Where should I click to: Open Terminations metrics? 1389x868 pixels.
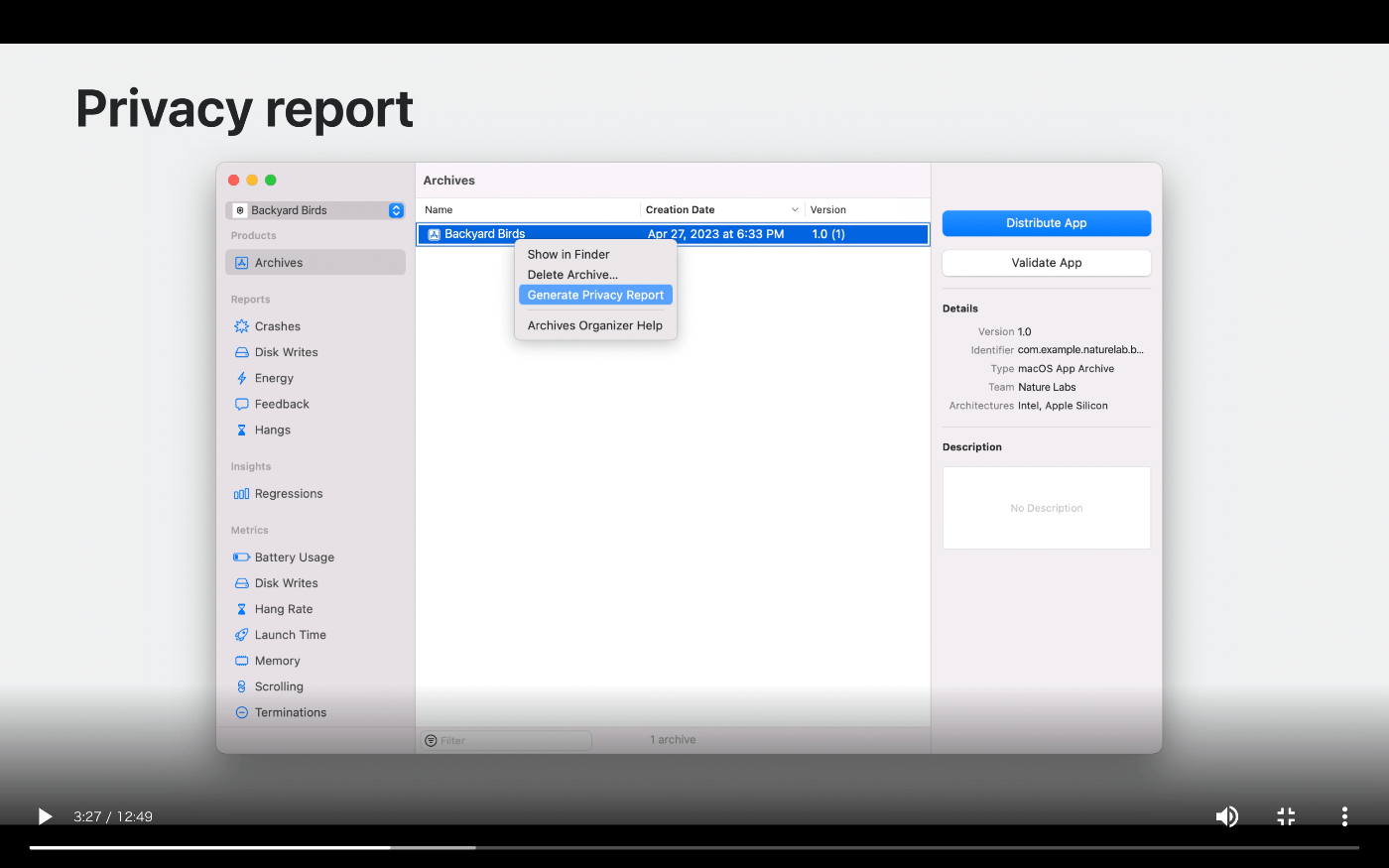316,712
